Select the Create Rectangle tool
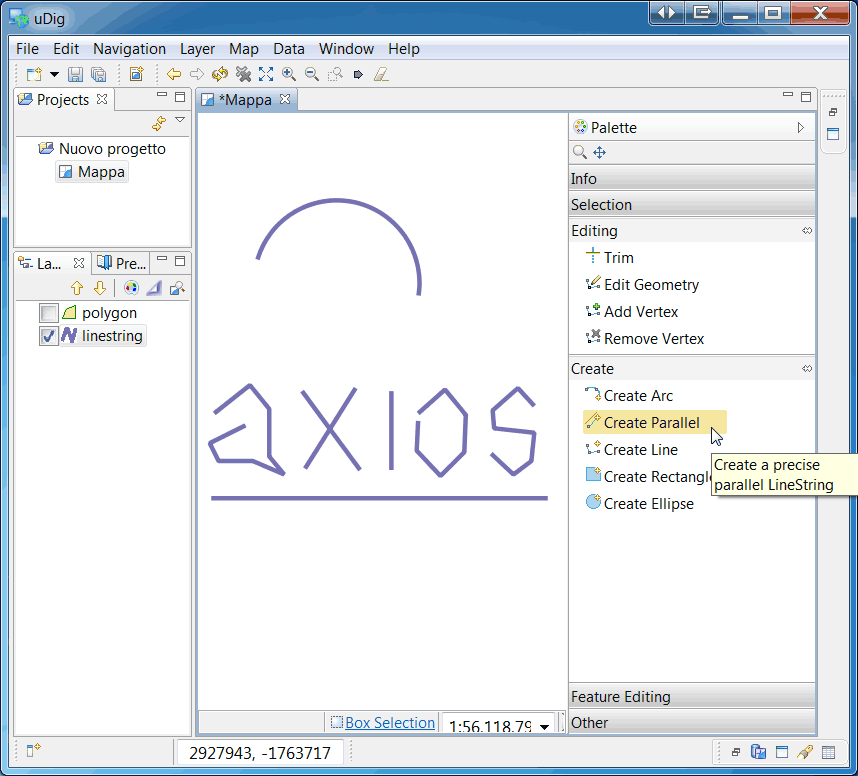 tap(647, 477)
